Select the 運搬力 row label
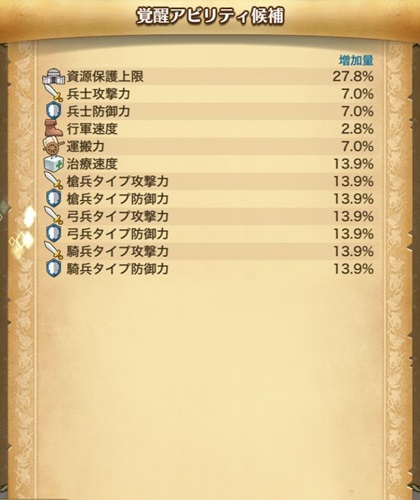420x500 pixels. [85, 147]
